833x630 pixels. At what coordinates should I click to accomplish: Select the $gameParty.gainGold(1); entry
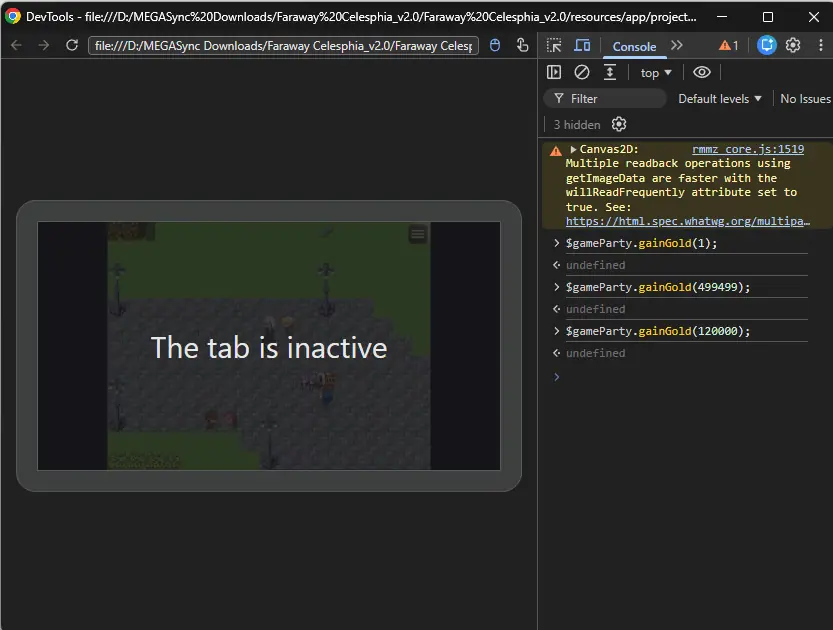(x=641, y=243)
